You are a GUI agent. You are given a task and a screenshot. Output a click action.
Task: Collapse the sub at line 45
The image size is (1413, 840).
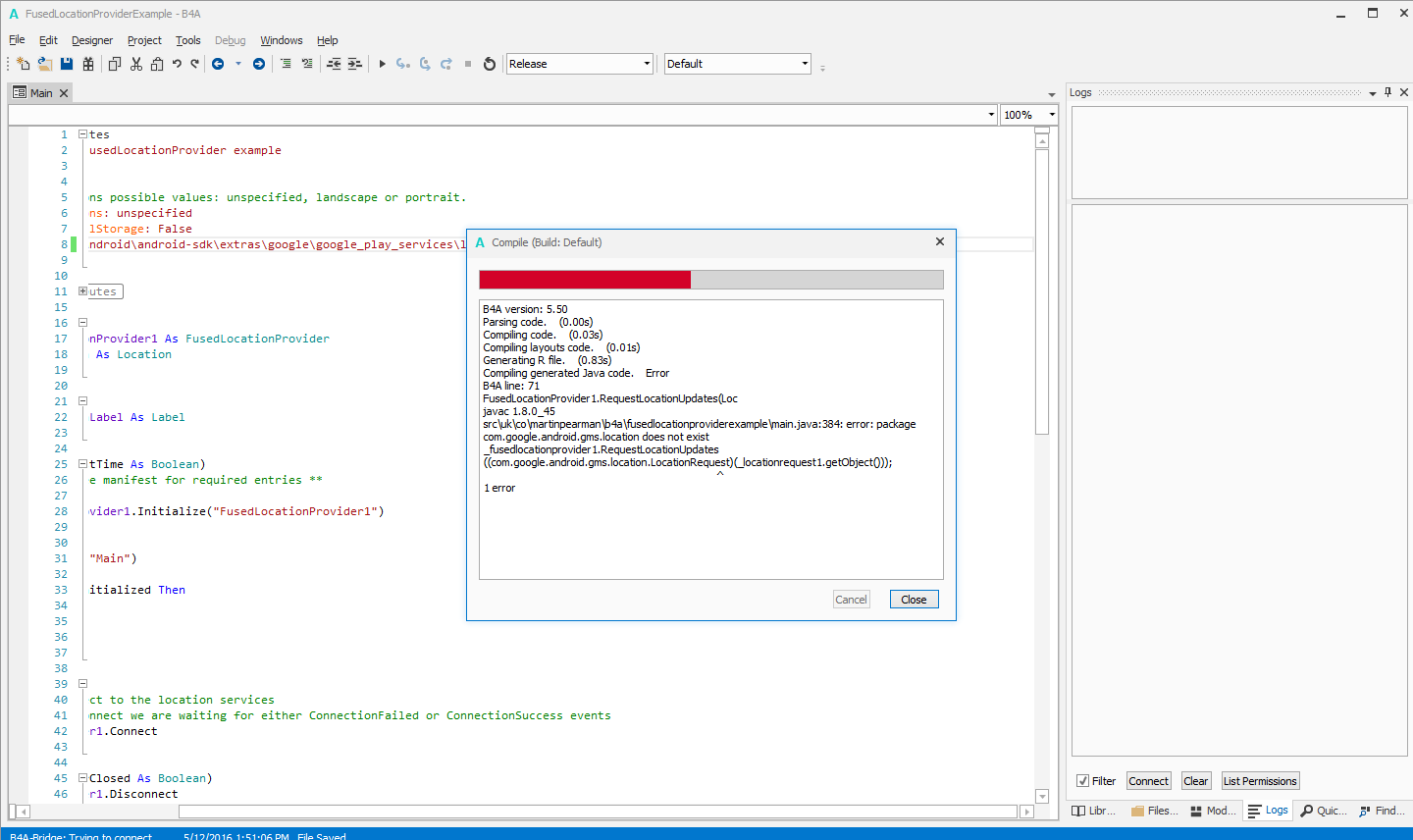tap(83, 778)
